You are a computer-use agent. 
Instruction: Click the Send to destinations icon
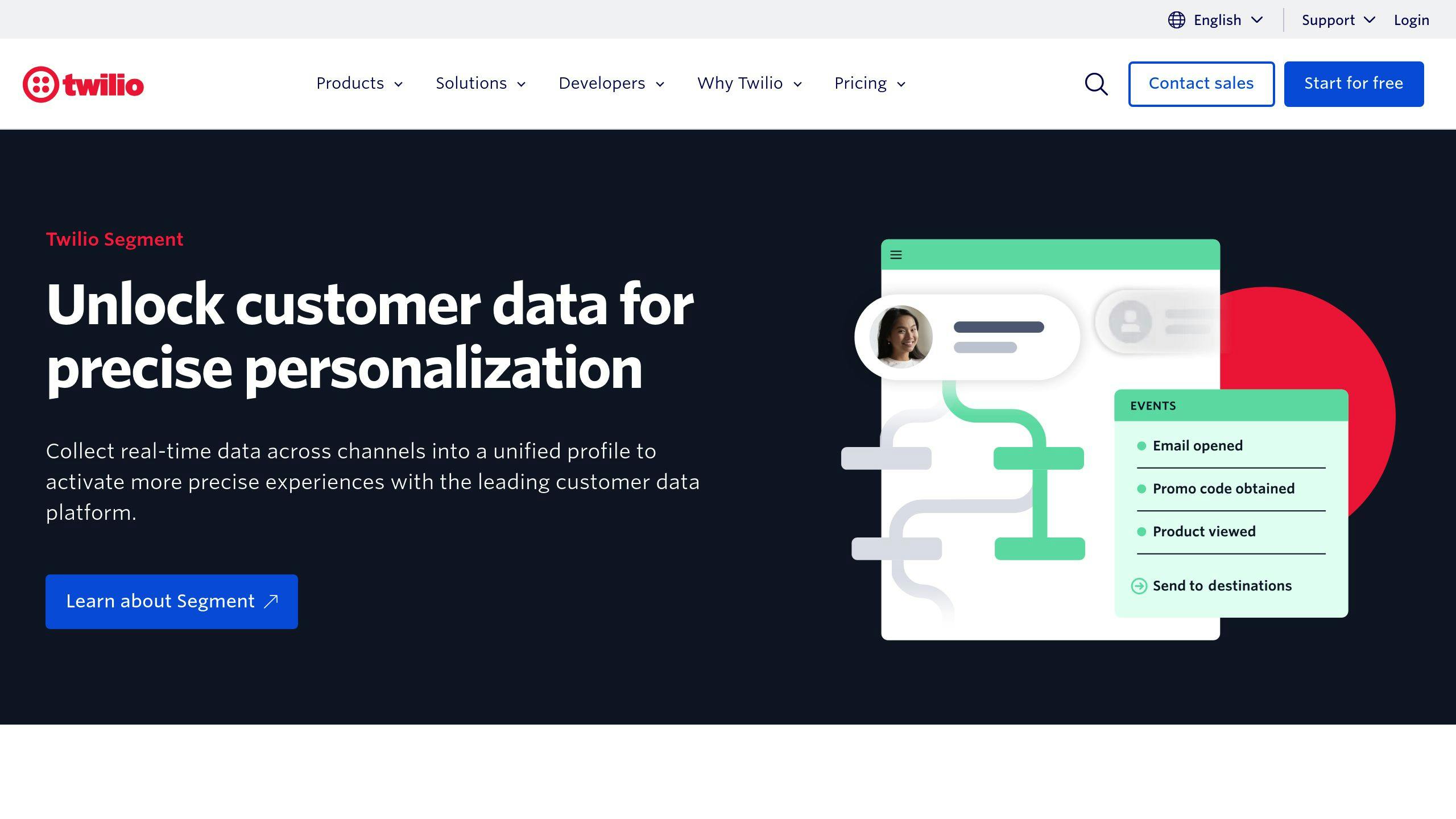tap(1138, 585)
